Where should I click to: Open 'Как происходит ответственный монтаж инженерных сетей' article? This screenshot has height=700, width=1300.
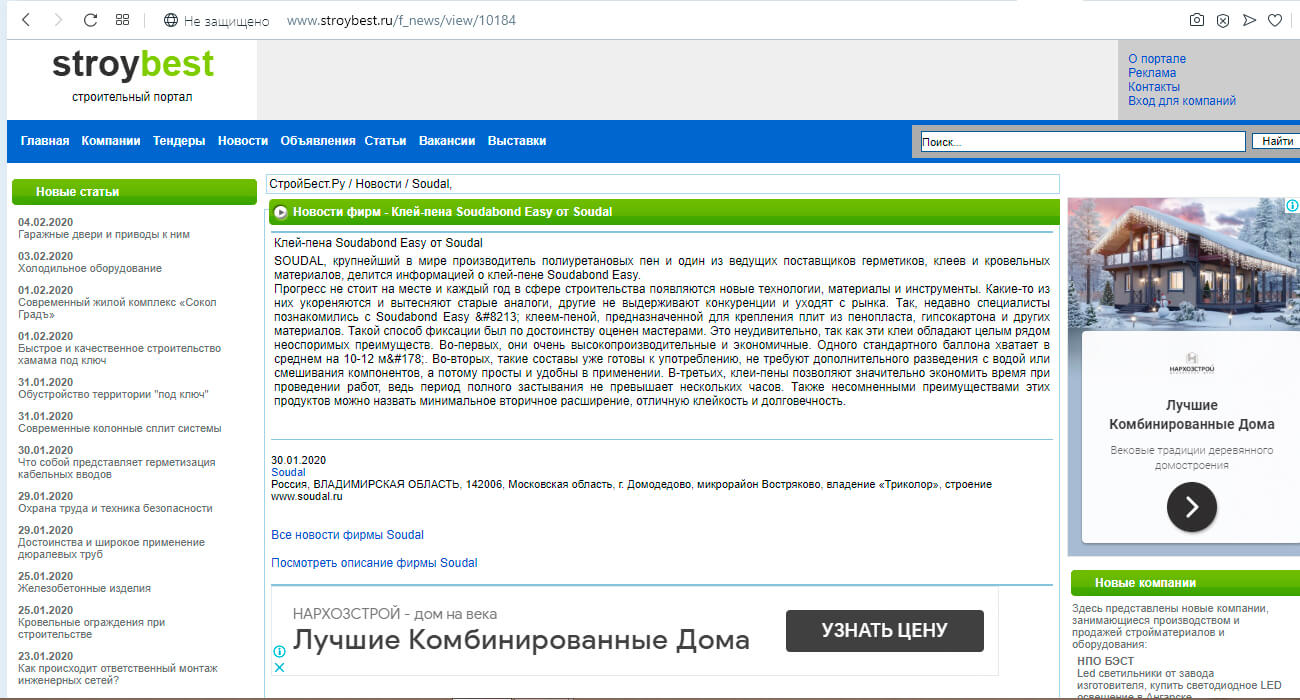117,674
